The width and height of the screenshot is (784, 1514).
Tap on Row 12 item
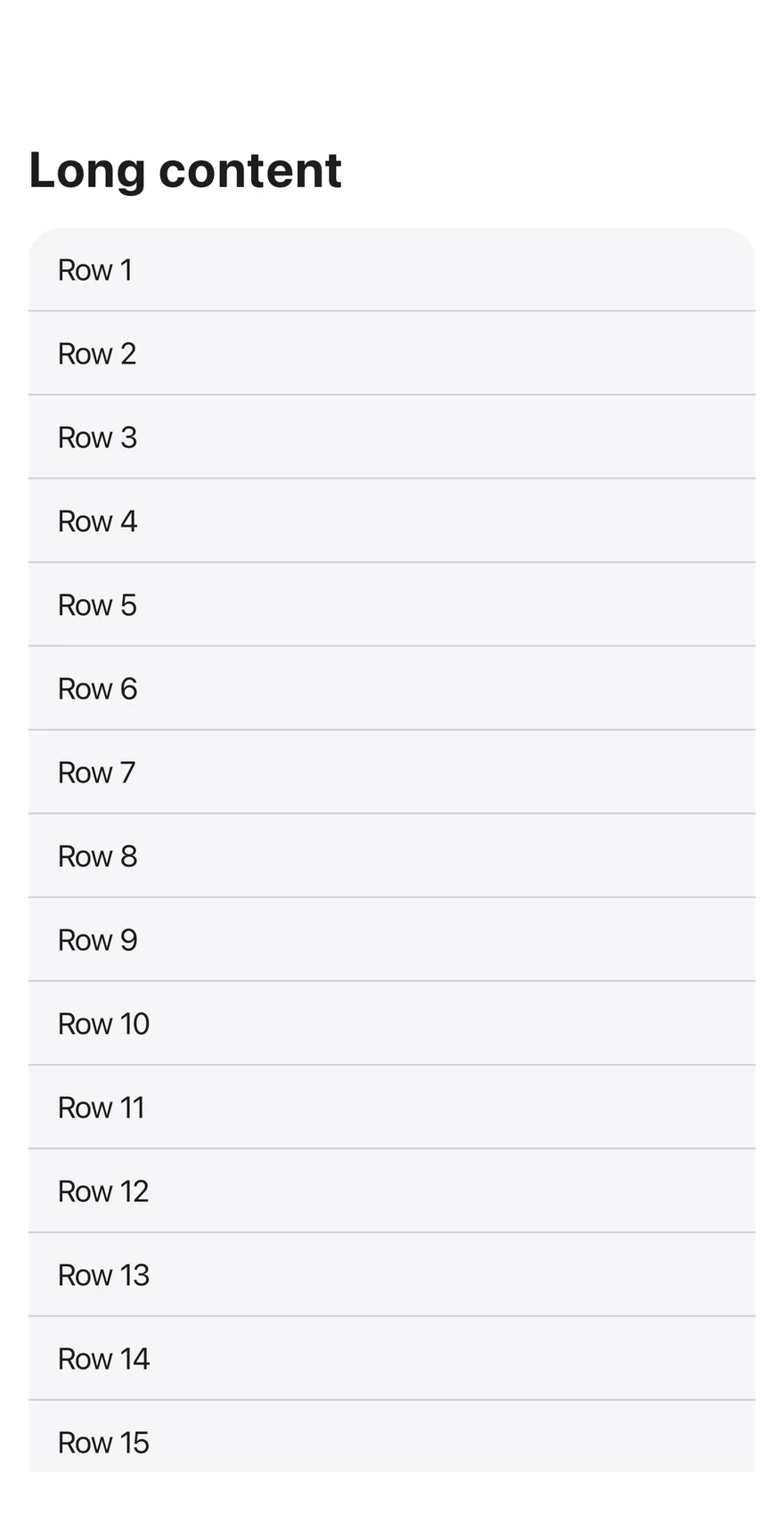392,1191
